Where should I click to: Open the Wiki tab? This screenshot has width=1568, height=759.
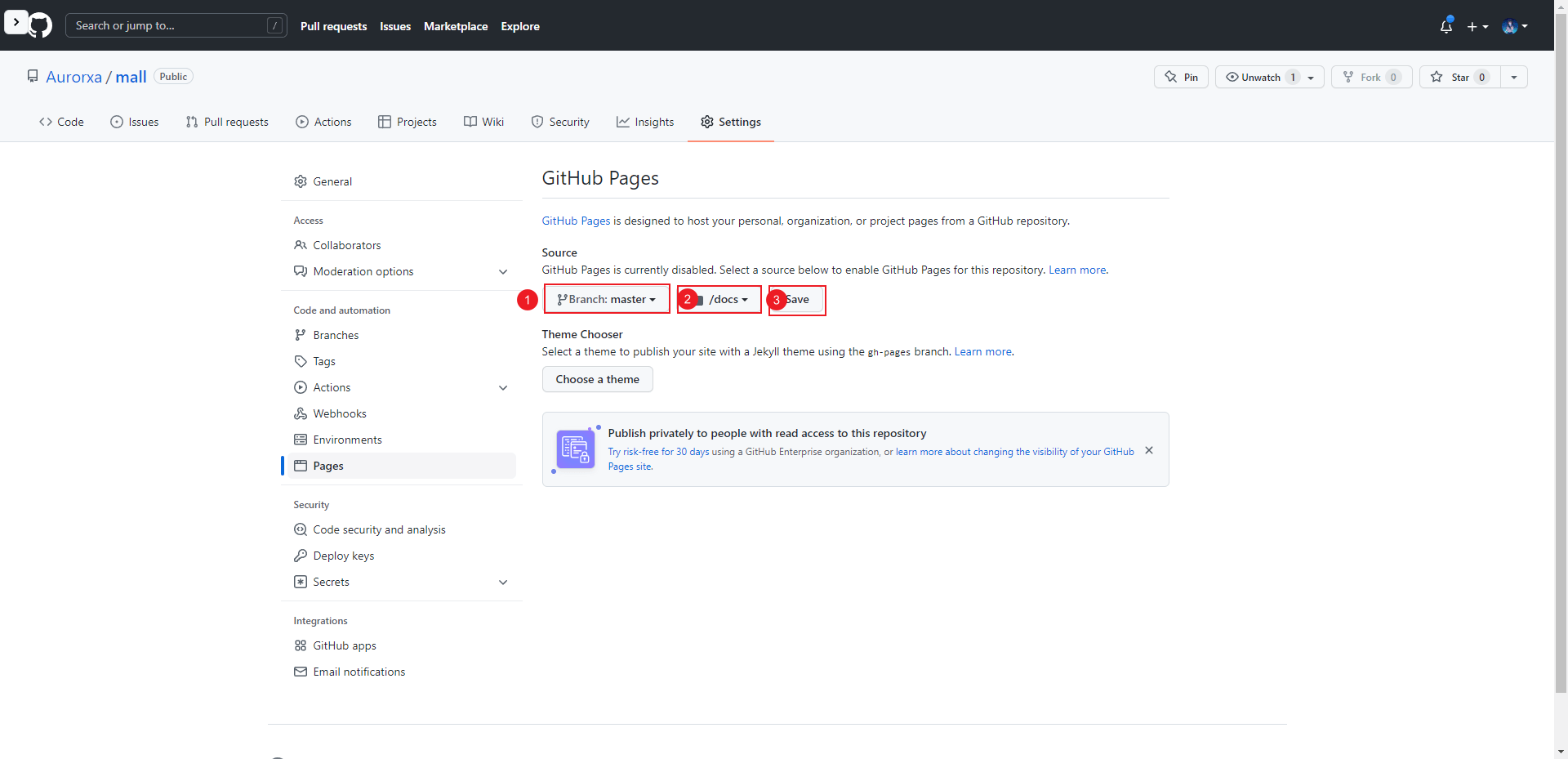[x=484, y=122]
